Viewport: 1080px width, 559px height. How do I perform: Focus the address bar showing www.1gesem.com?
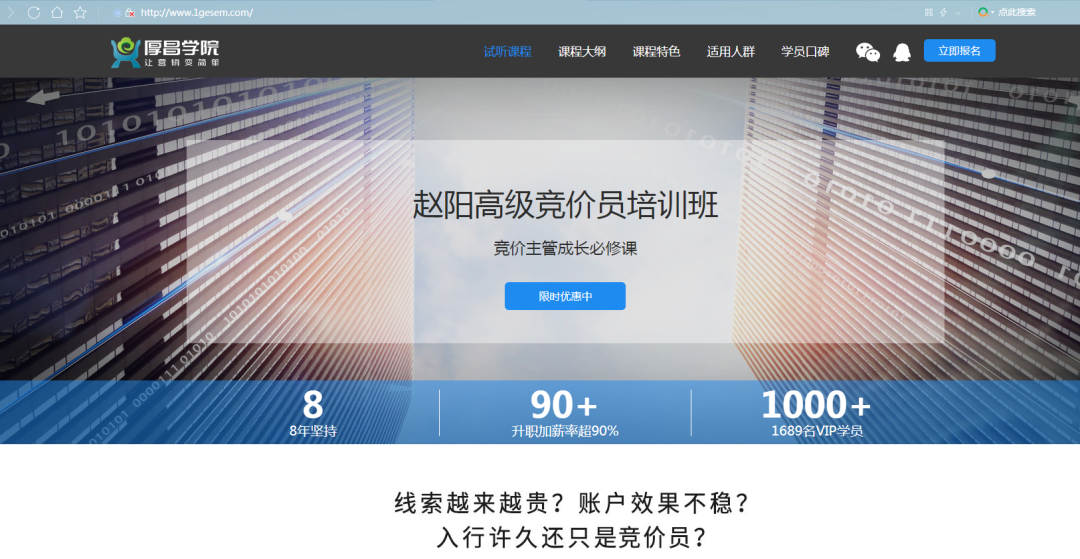point(196,12)
